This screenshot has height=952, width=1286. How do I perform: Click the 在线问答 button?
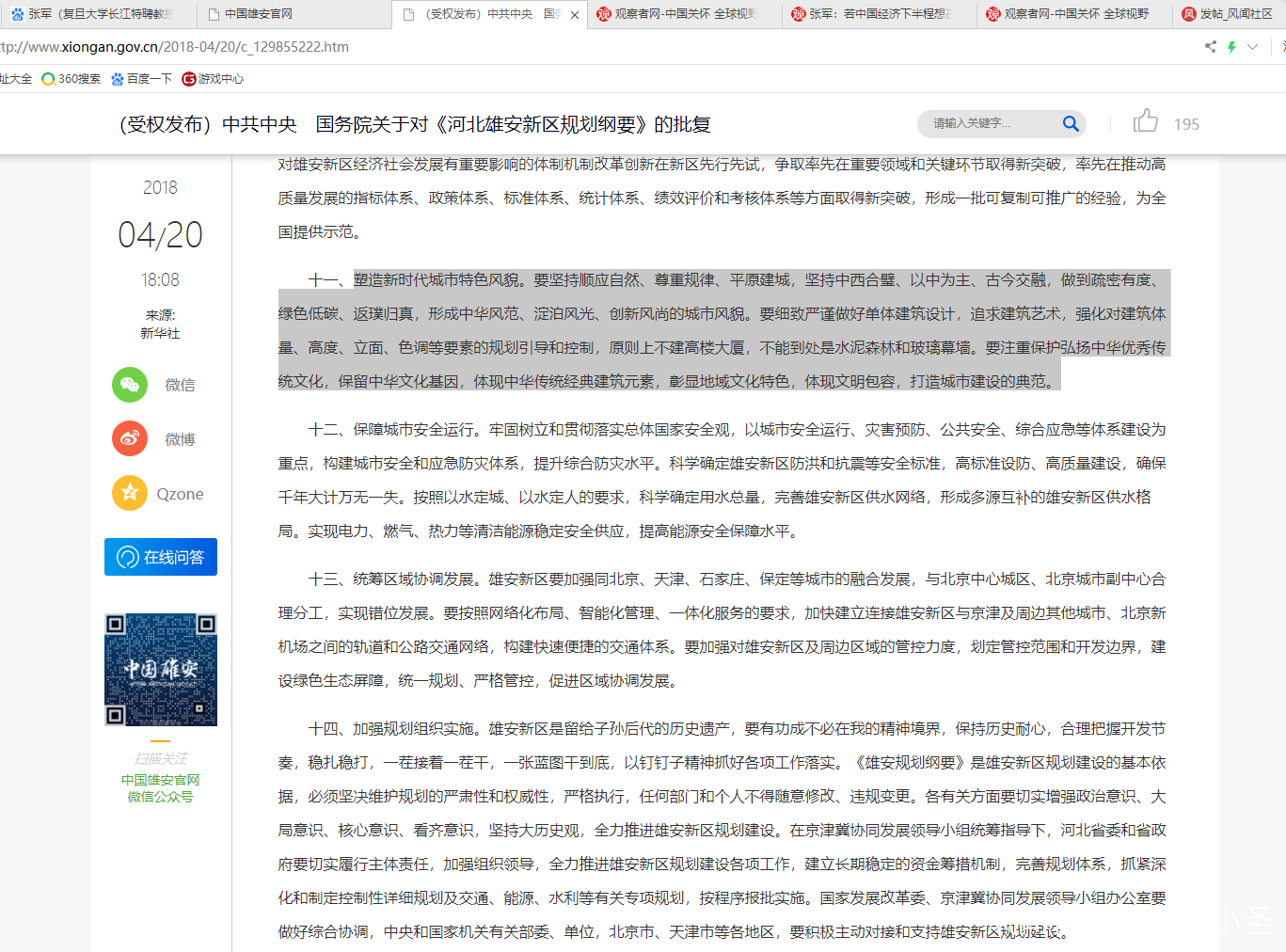click(161, 557)
